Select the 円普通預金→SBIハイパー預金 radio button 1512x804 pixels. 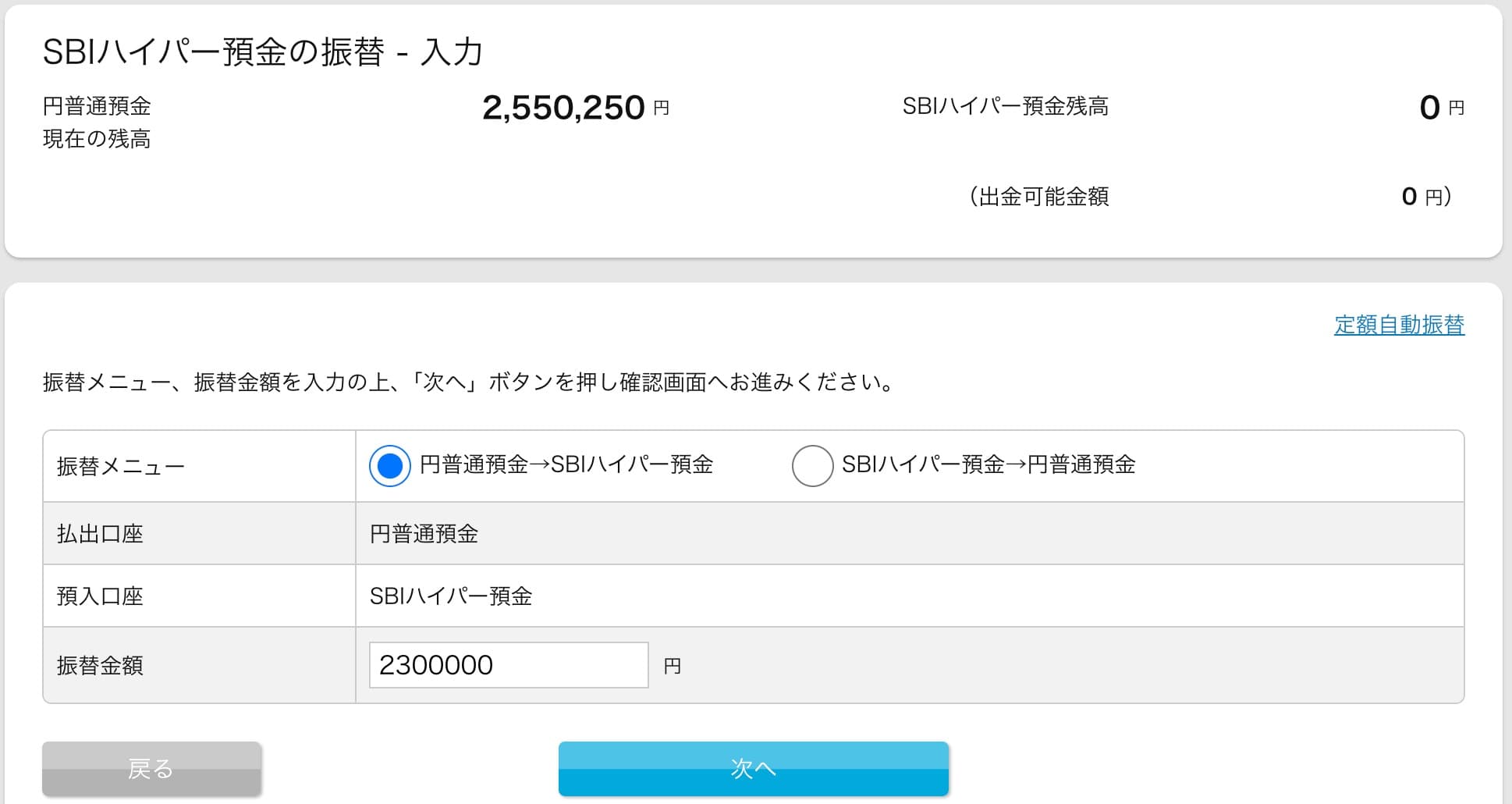[389, 466]
